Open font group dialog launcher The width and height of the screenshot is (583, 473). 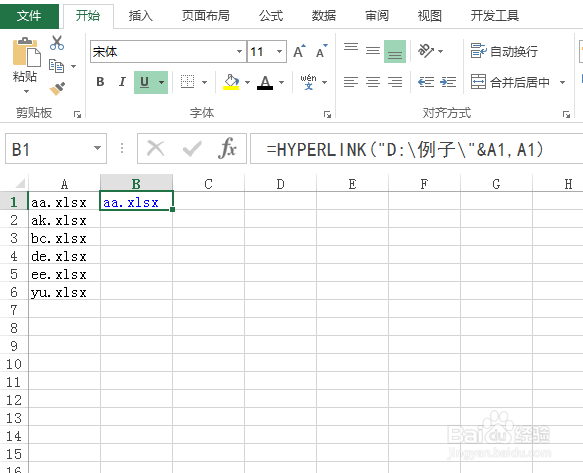[x=327, y=115]
